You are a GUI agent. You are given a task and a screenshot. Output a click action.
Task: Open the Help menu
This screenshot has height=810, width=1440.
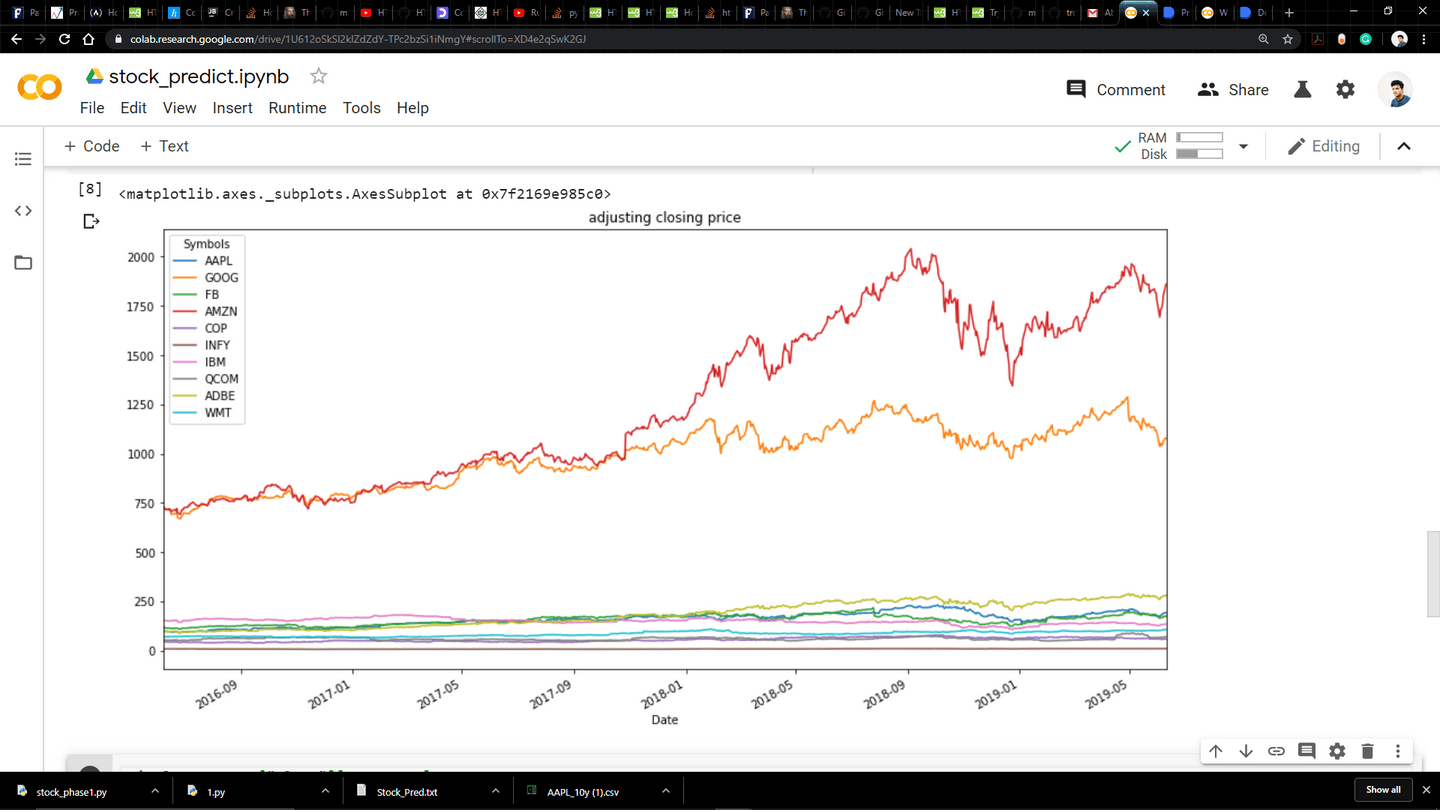412,108
